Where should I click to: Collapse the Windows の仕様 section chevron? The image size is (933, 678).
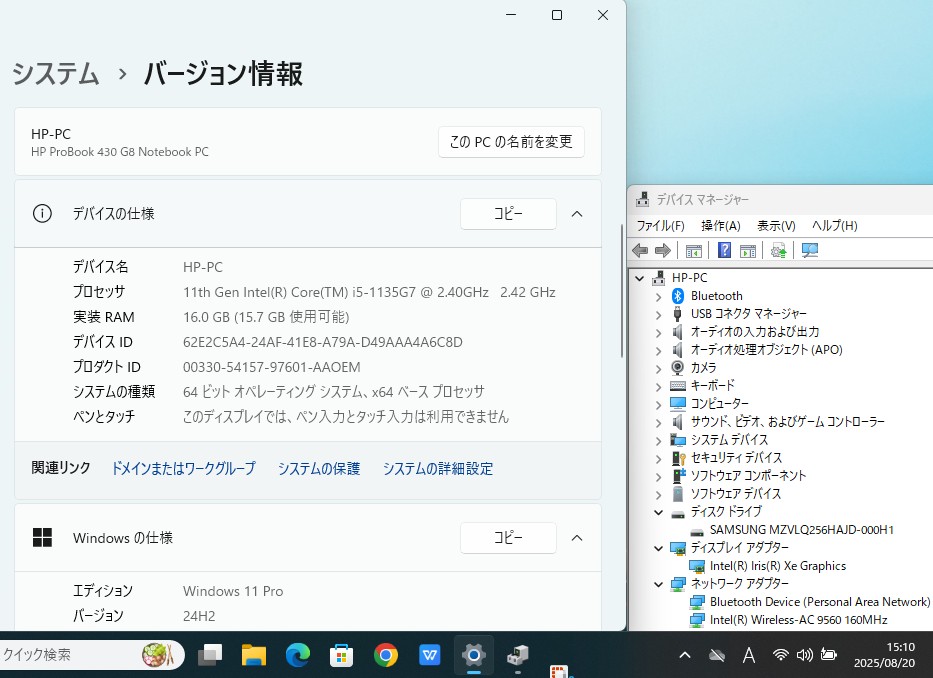[577, 538]
